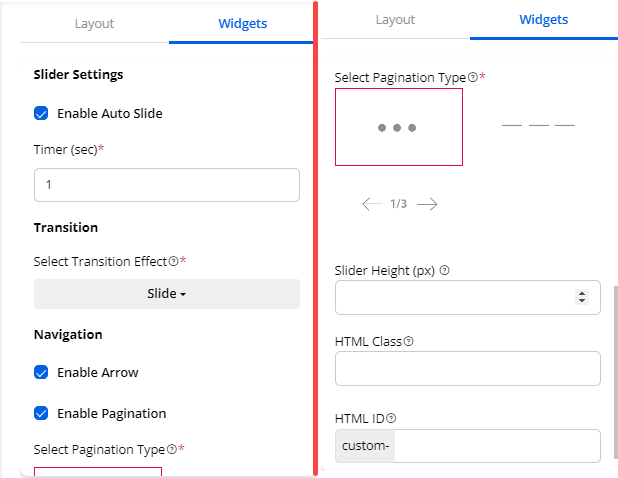This screenshot has width=618, height=478.
Task: Select the dots pagination type thumbnail
Action: pyautogui.click(x=398, y=127)
